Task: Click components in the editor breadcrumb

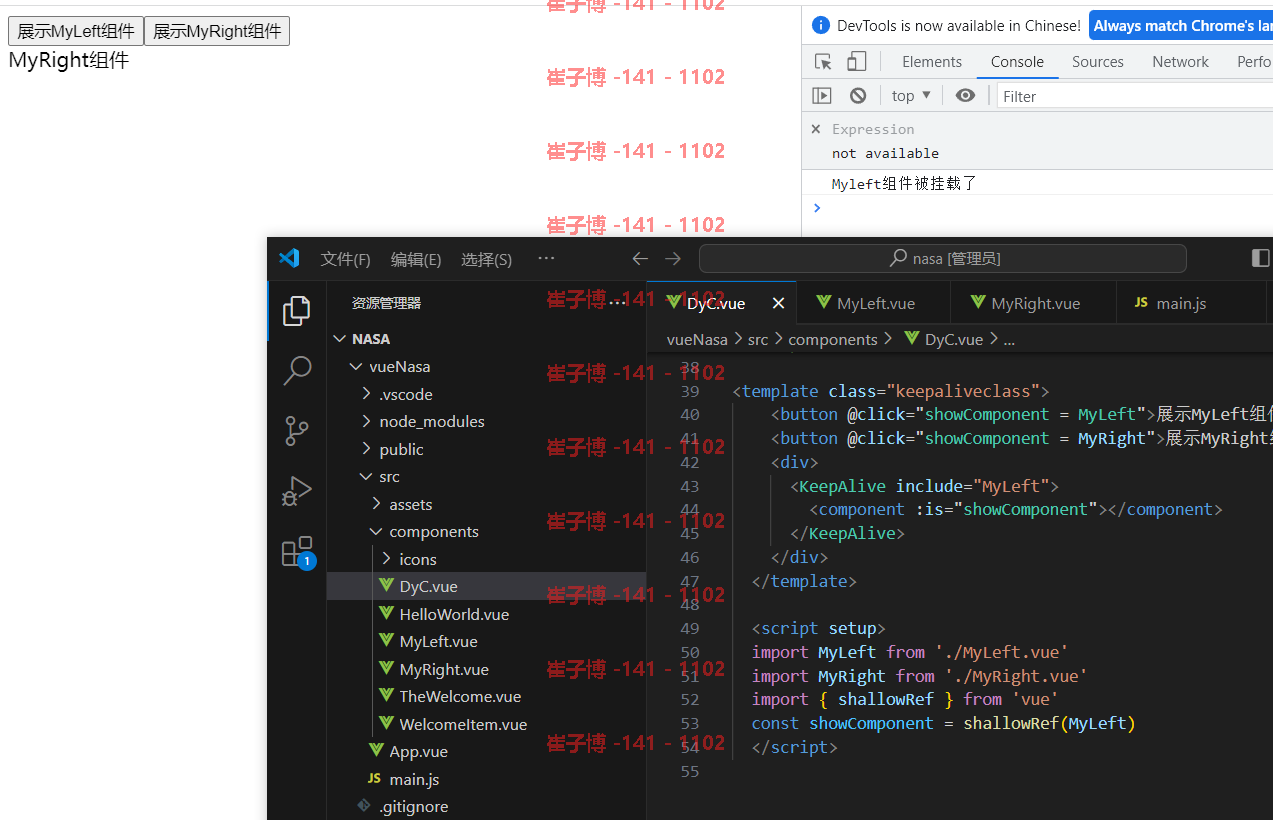Action: point(833,340)
